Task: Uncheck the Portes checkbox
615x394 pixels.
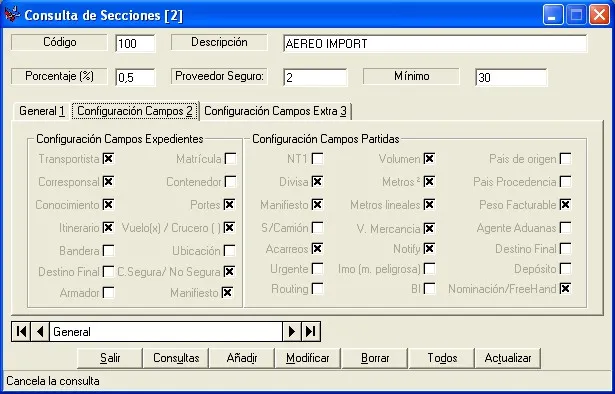Action: point(229,205)
